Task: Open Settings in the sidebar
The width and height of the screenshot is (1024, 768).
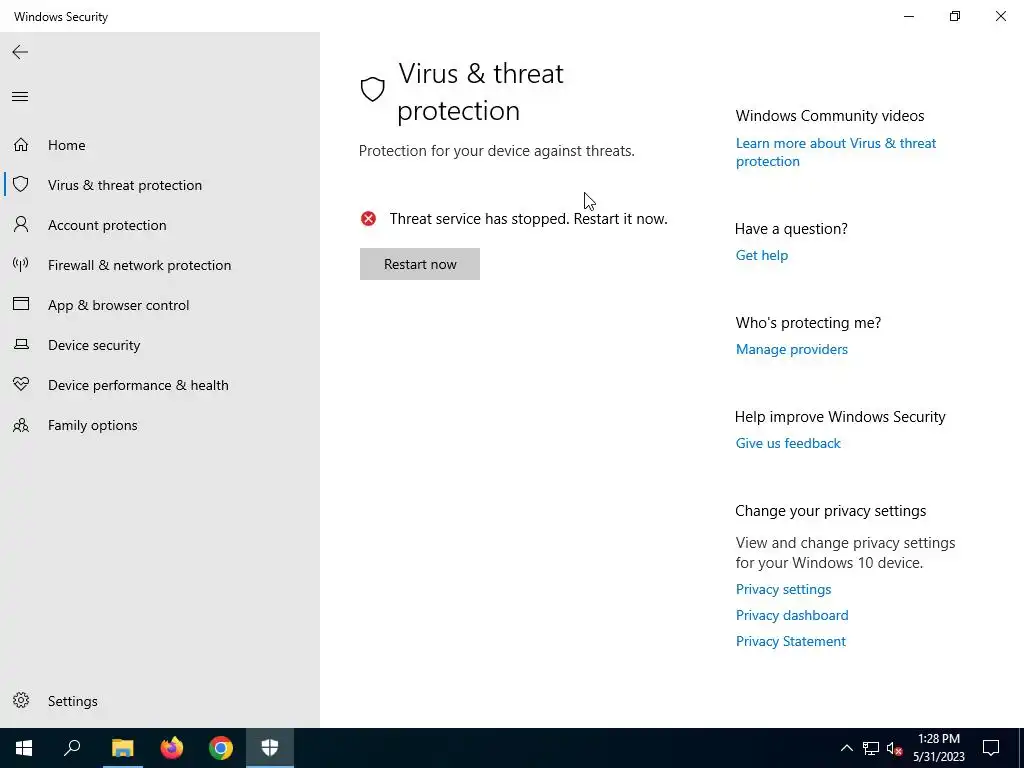Action: pos(160,701)
